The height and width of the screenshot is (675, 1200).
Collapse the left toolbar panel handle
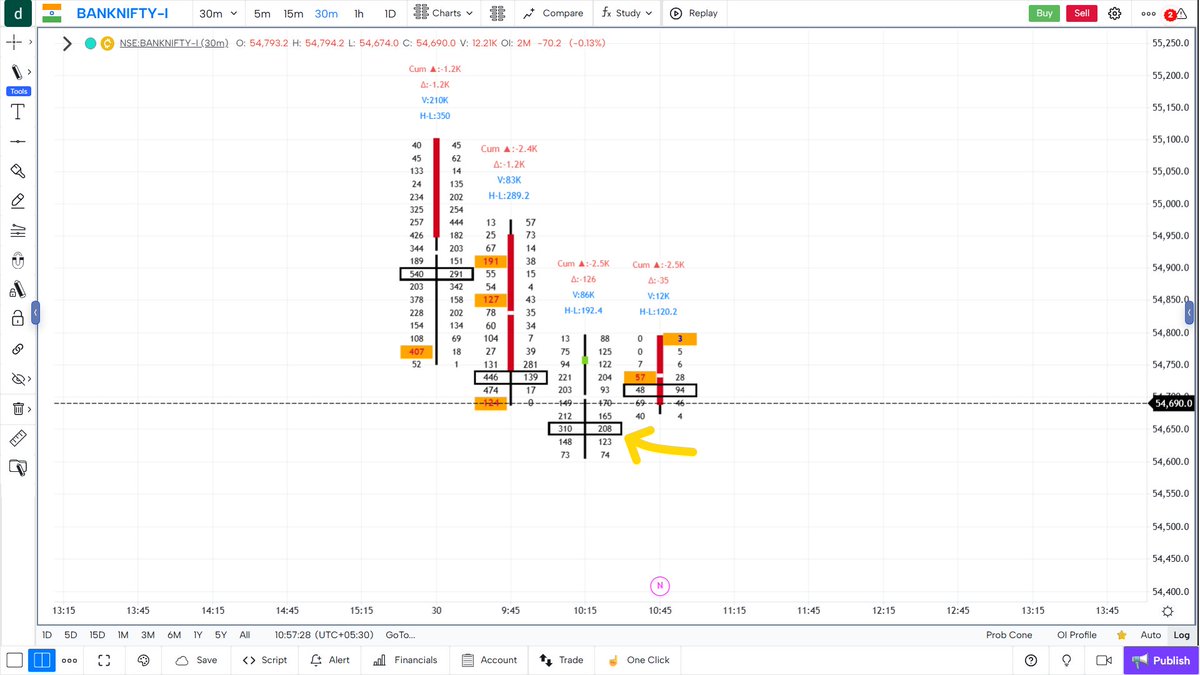pyautogui.click(x=35, y=313)
